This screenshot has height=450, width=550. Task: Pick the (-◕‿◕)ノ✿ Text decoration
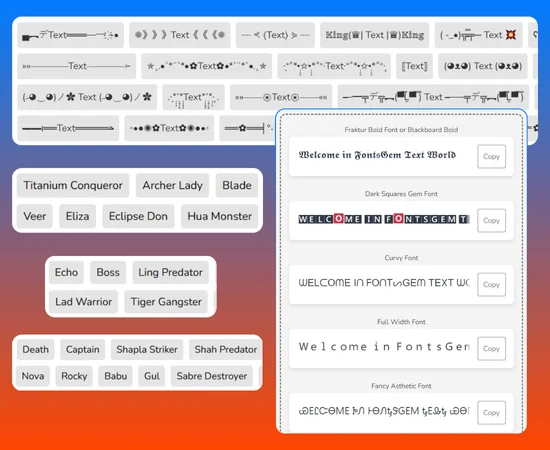(87, 97)
